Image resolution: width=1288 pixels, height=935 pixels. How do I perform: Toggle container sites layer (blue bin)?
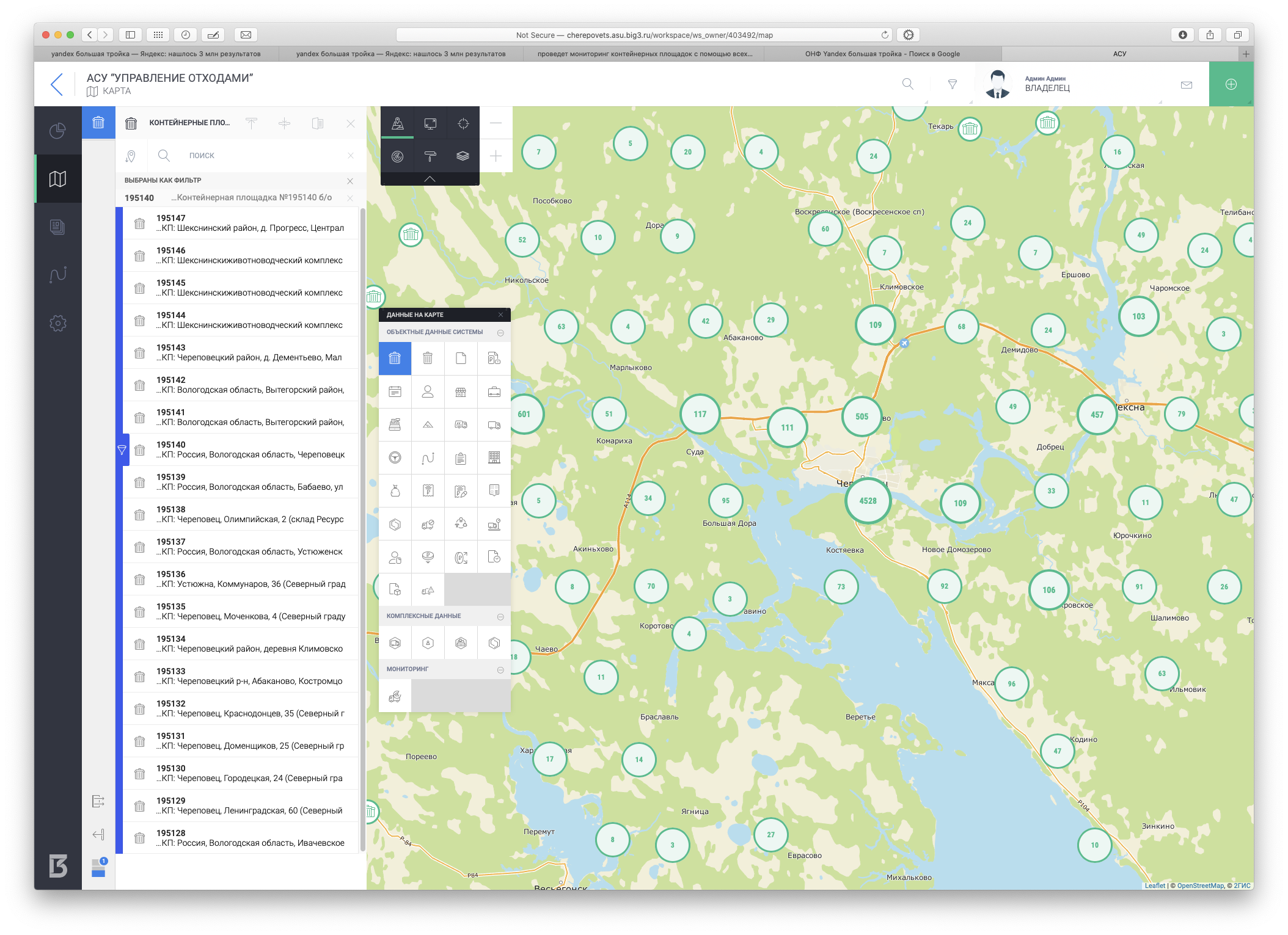[395, 358]
